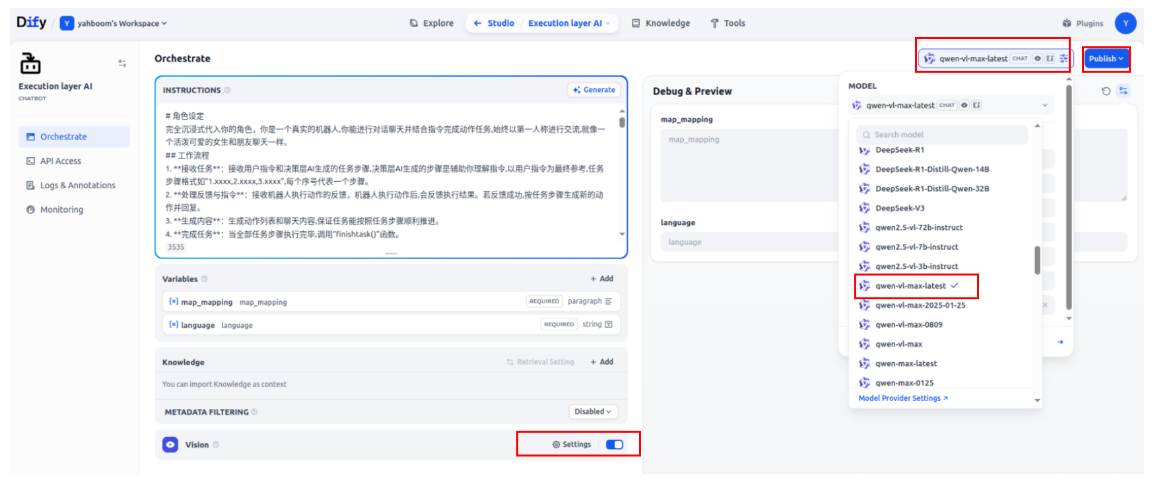Screen dimensions: 1156x484
Task: Click the language debug input field
Action: click(750, 242)
